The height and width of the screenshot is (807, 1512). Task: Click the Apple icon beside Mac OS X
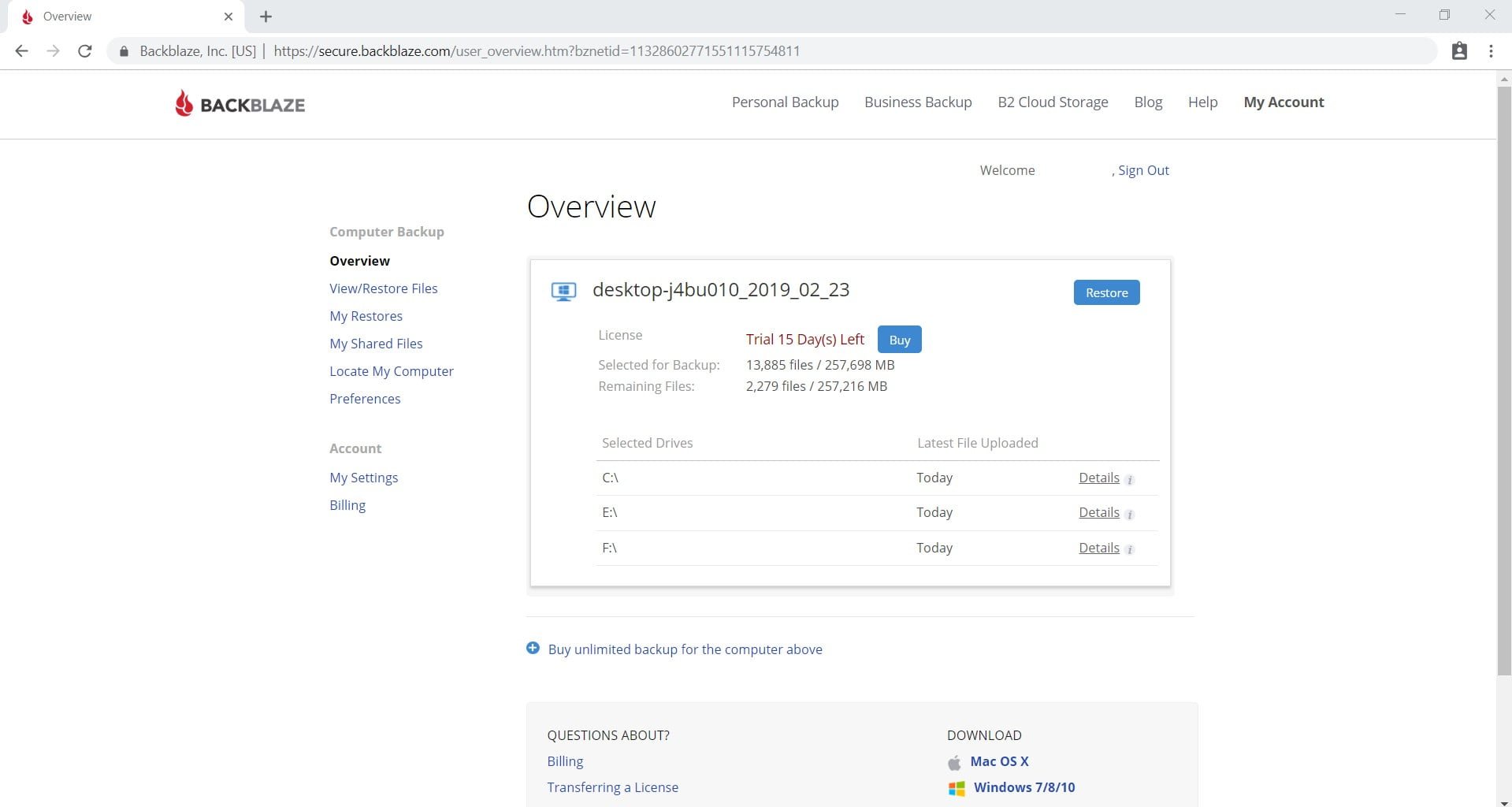tap(954, 762)
